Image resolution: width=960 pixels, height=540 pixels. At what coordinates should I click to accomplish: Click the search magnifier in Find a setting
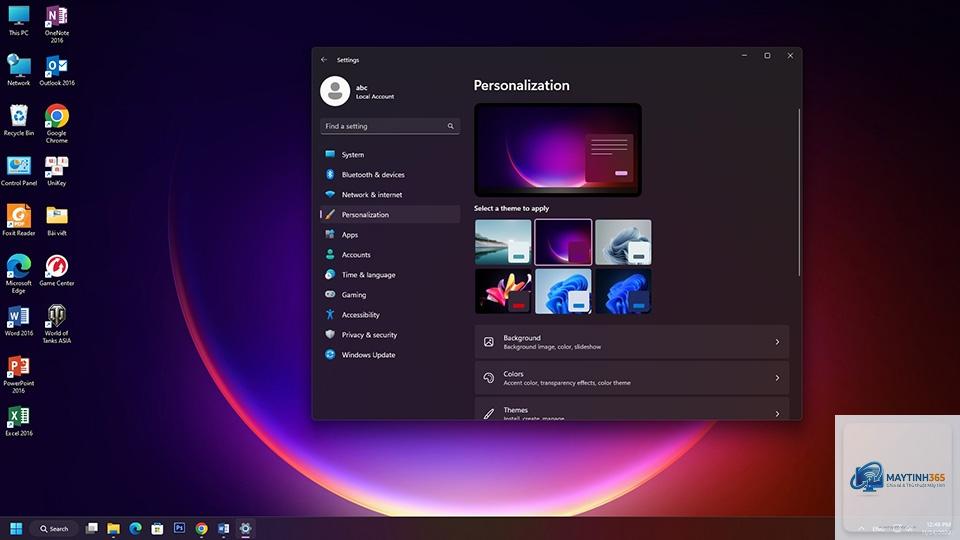pyautogui.click(x=451, y=126)
